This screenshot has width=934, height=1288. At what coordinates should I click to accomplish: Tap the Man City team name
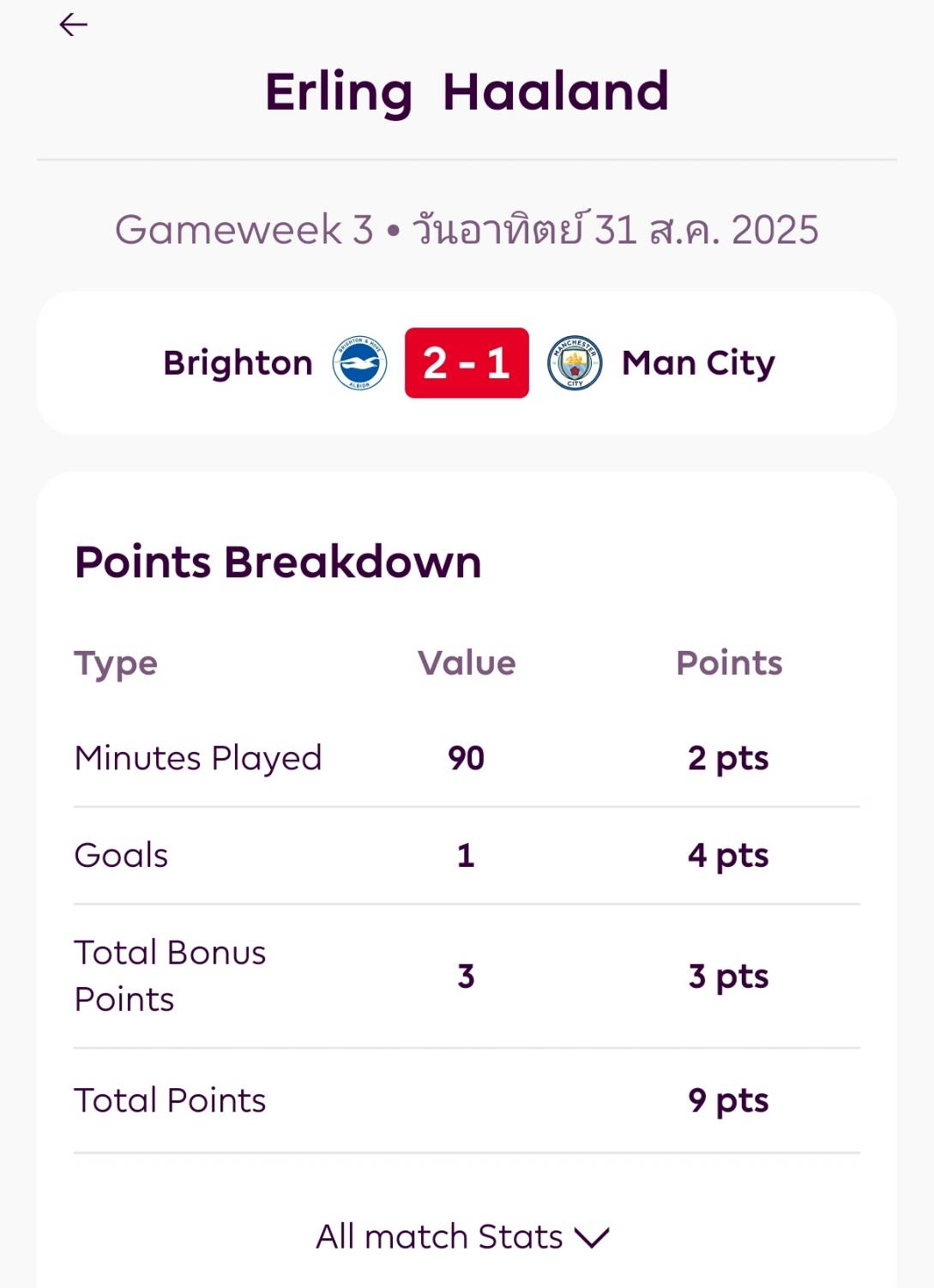click(698, 364)
